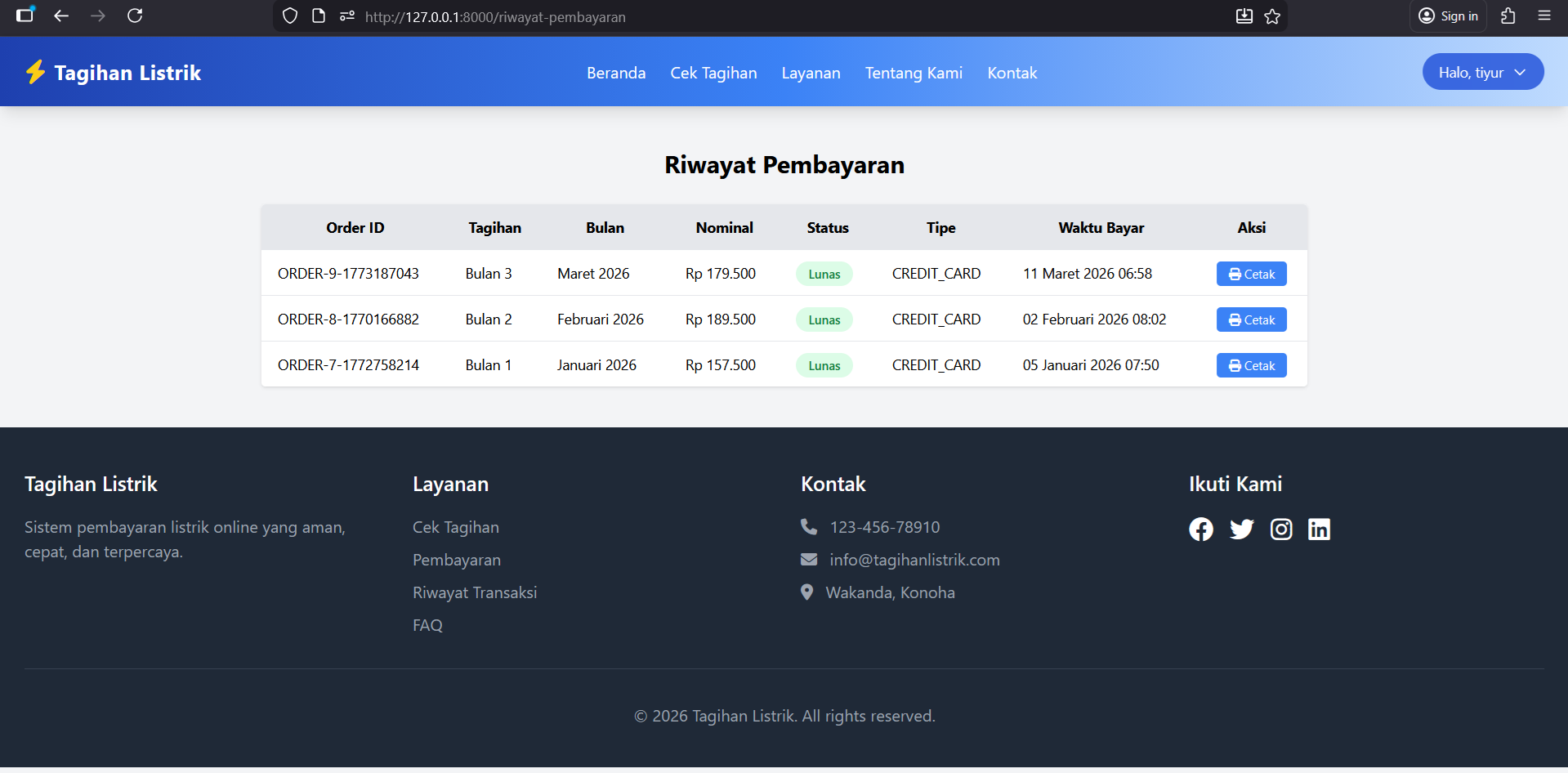This screenshot has width=1568, height=773.
Task: Open footer link Pembayaran
Action: pyautogui.click(x=456, y=560)
